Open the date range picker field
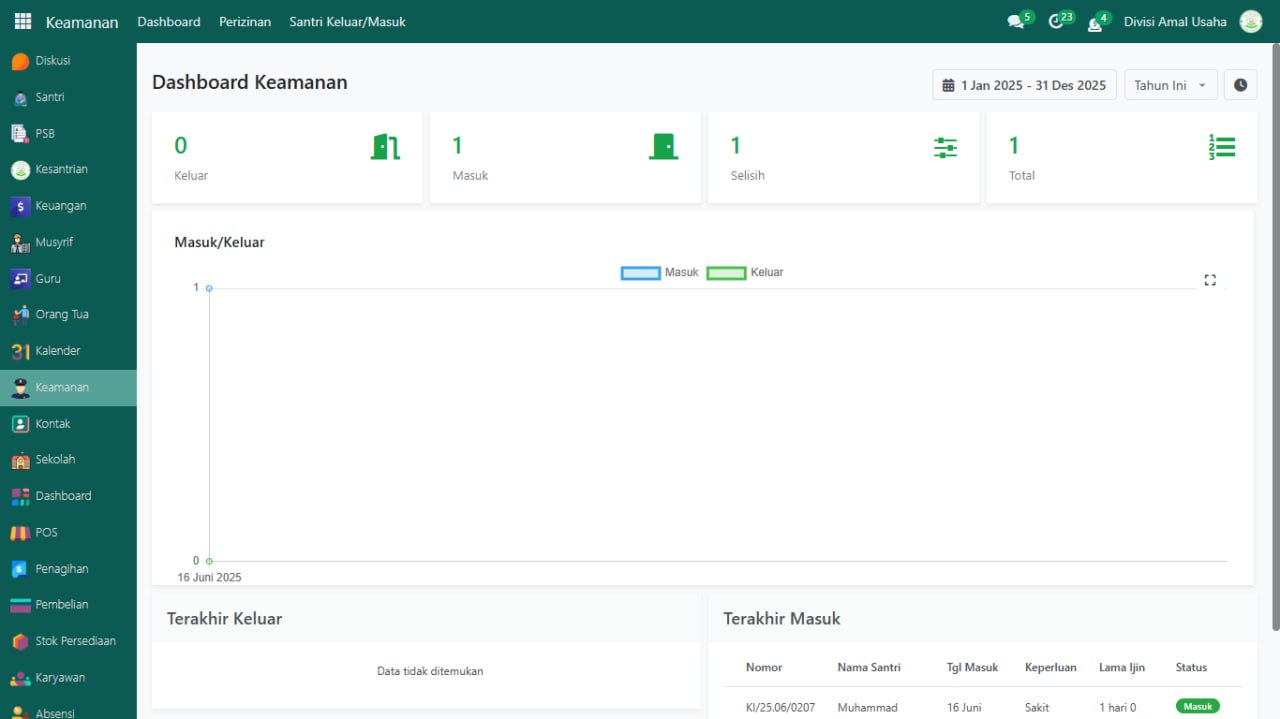 coord(1024,85)
